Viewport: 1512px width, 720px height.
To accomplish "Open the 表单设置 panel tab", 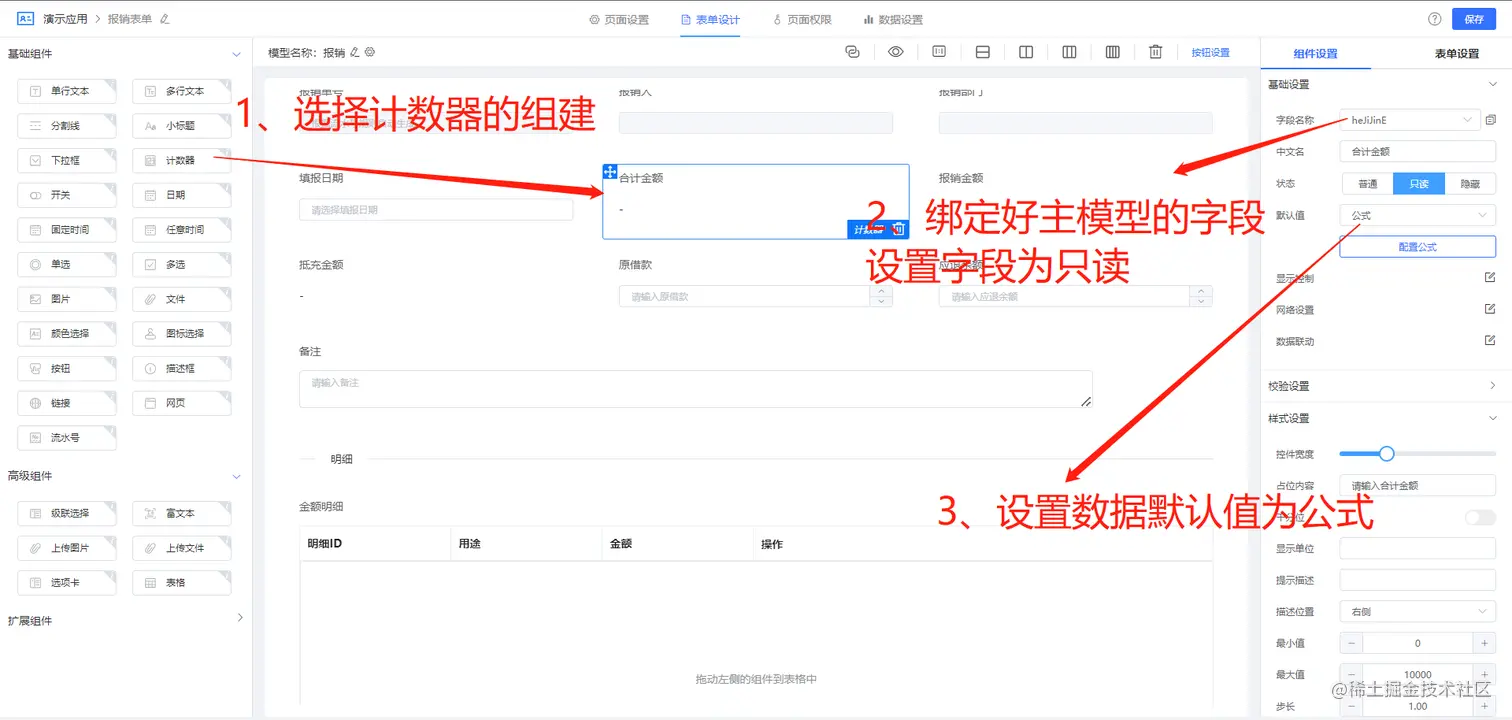I will 1456,54.
